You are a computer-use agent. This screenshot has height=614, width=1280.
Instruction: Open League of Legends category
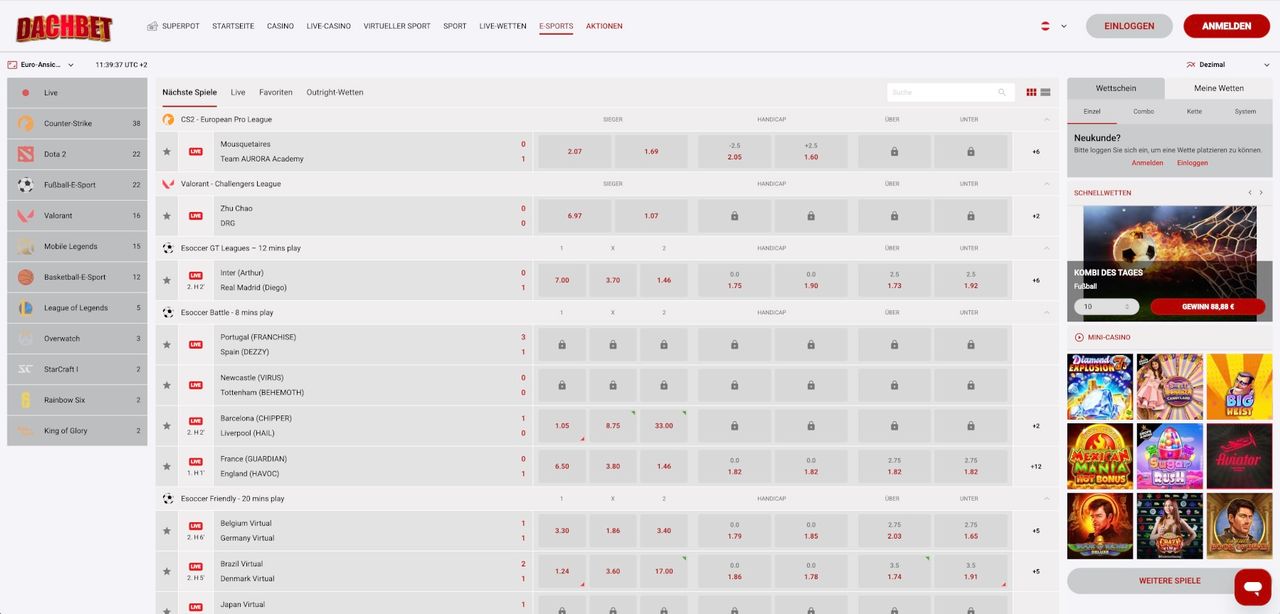coord(77,308)
